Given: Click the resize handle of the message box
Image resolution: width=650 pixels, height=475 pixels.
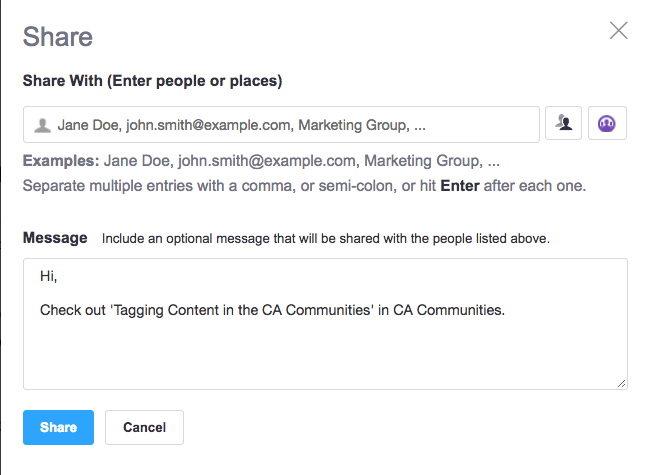Looking at the screenshot, I should click(621, 384).
